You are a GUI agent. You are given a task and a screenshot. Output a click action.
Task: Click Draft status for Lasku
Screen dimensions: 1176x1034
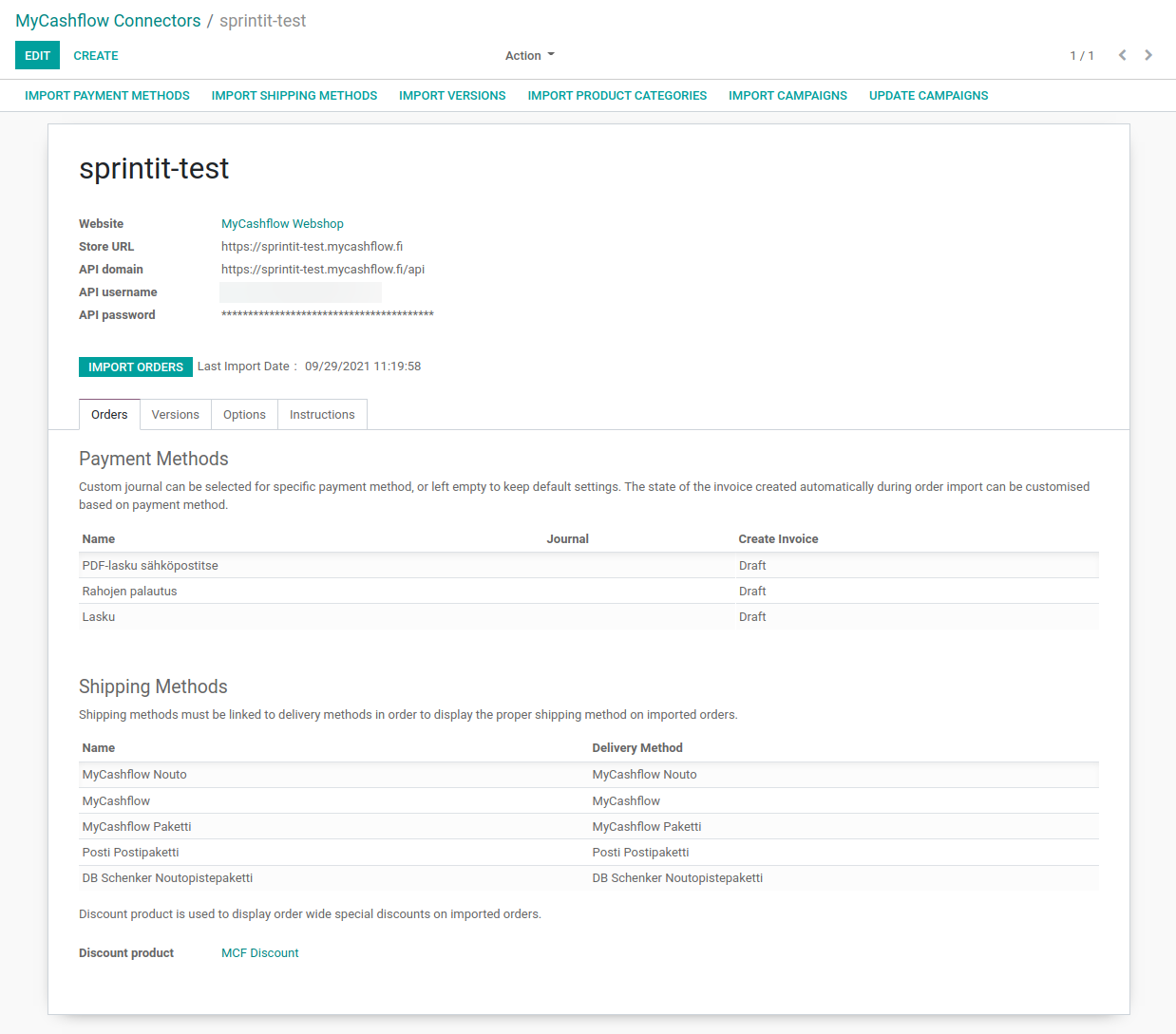[x=752, y=617]
